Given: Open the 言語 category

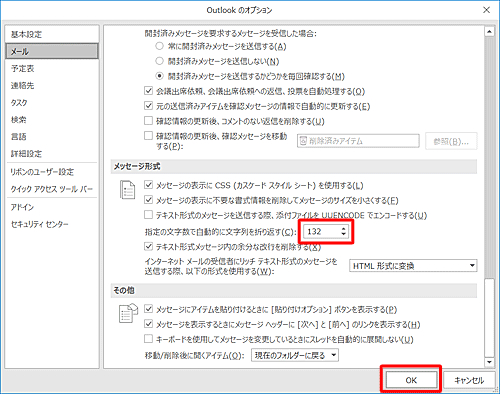Looking at the screenshot, I should [52, 137].
